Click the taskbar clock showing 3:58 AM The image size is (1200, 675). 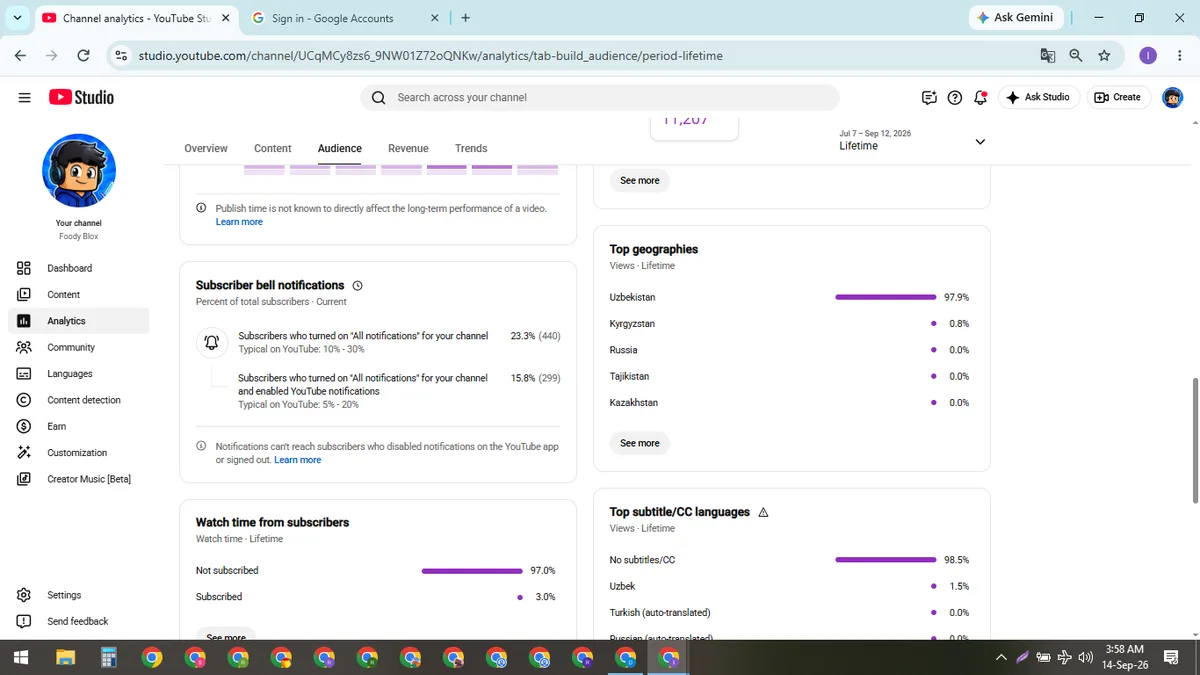click(1125, 657)
